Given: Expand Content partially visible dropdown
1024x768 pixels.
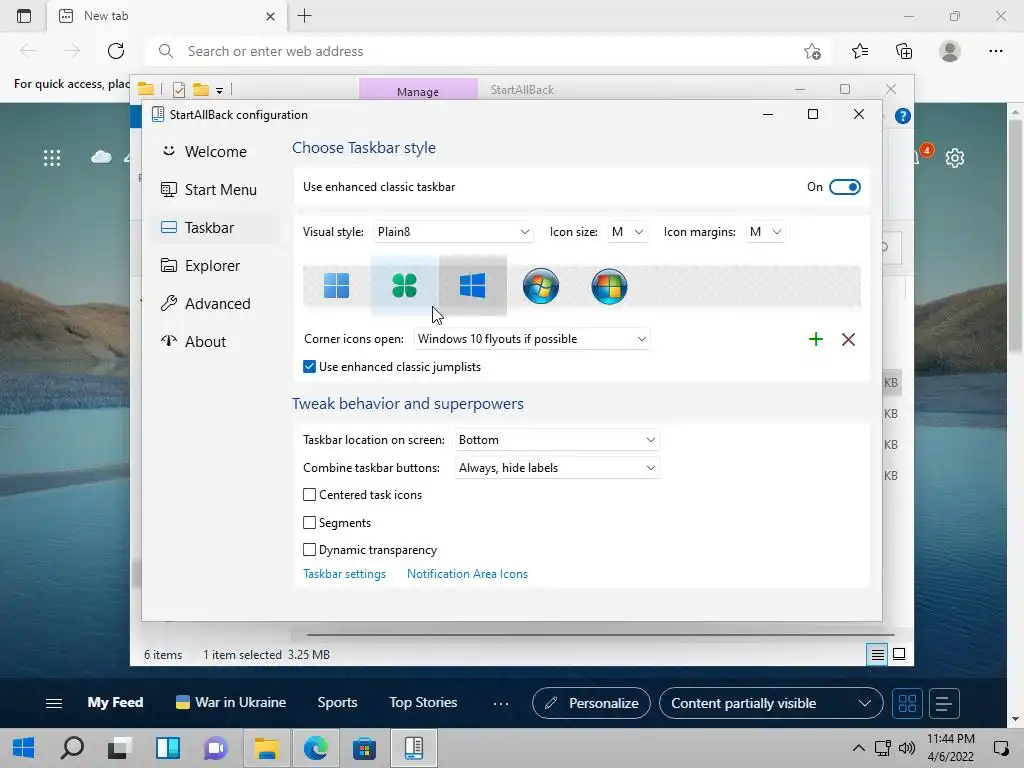Looking at the screenshot, I should [771, 703].
